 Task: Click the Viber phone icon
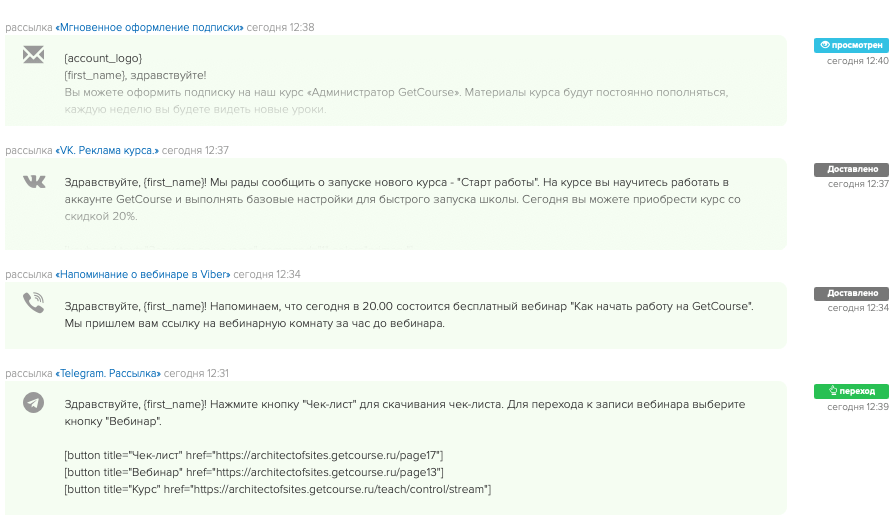[x=35, y=303]
